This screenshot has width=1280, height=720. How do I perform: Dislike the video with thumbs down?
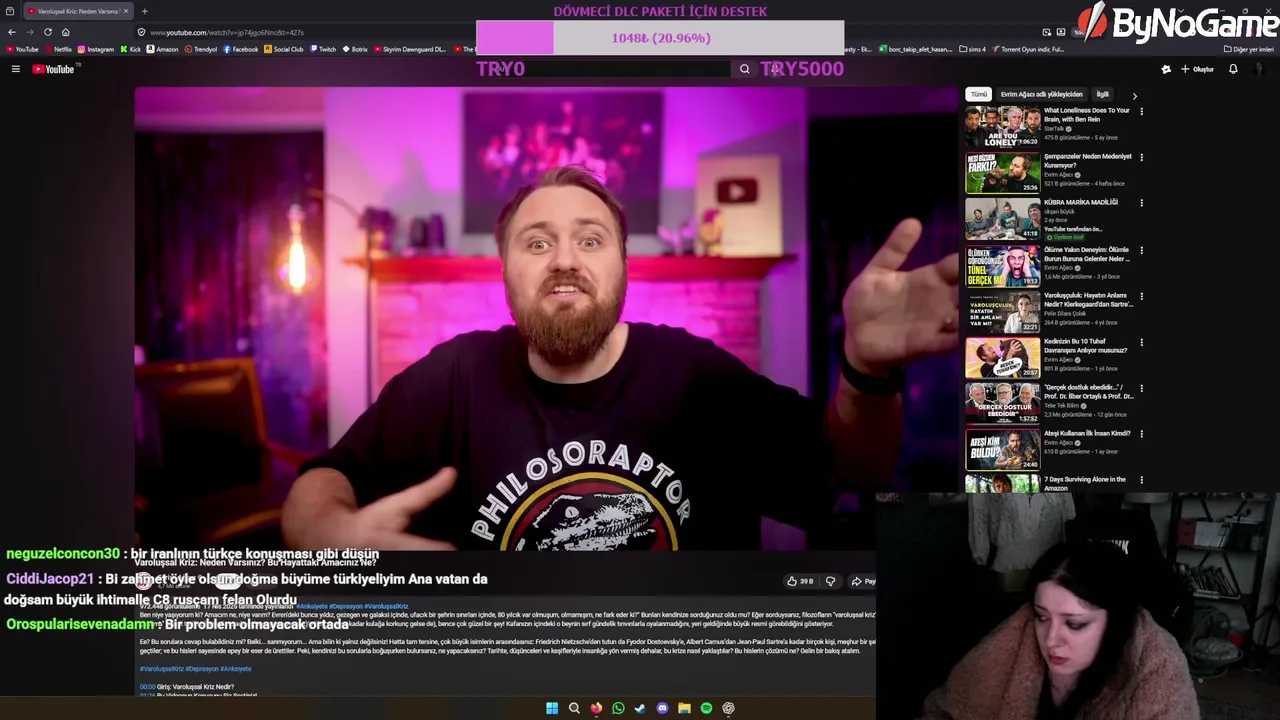[830, 581]
